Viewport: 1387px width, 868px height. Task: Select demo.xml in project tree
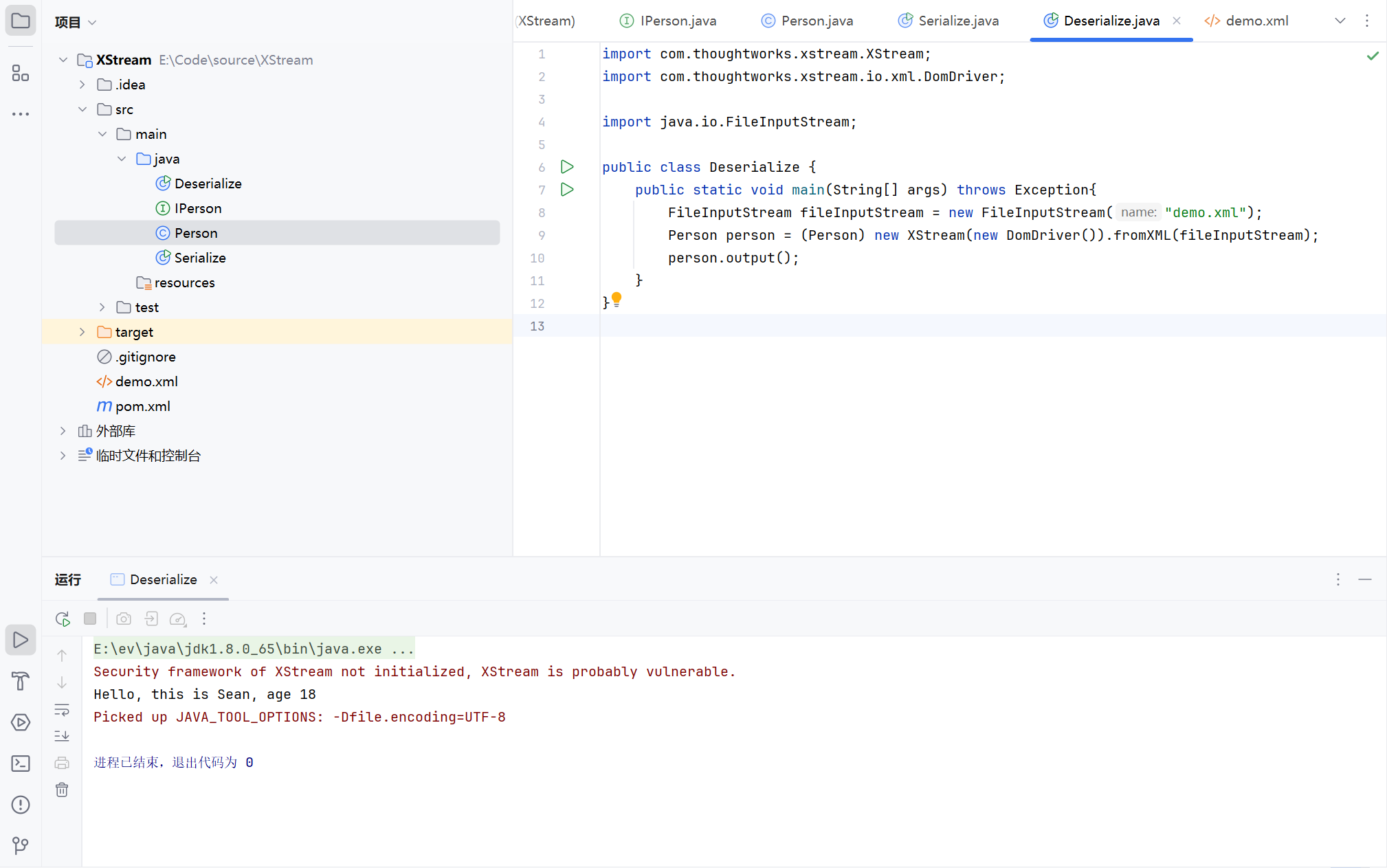click(x=137, y=381)
